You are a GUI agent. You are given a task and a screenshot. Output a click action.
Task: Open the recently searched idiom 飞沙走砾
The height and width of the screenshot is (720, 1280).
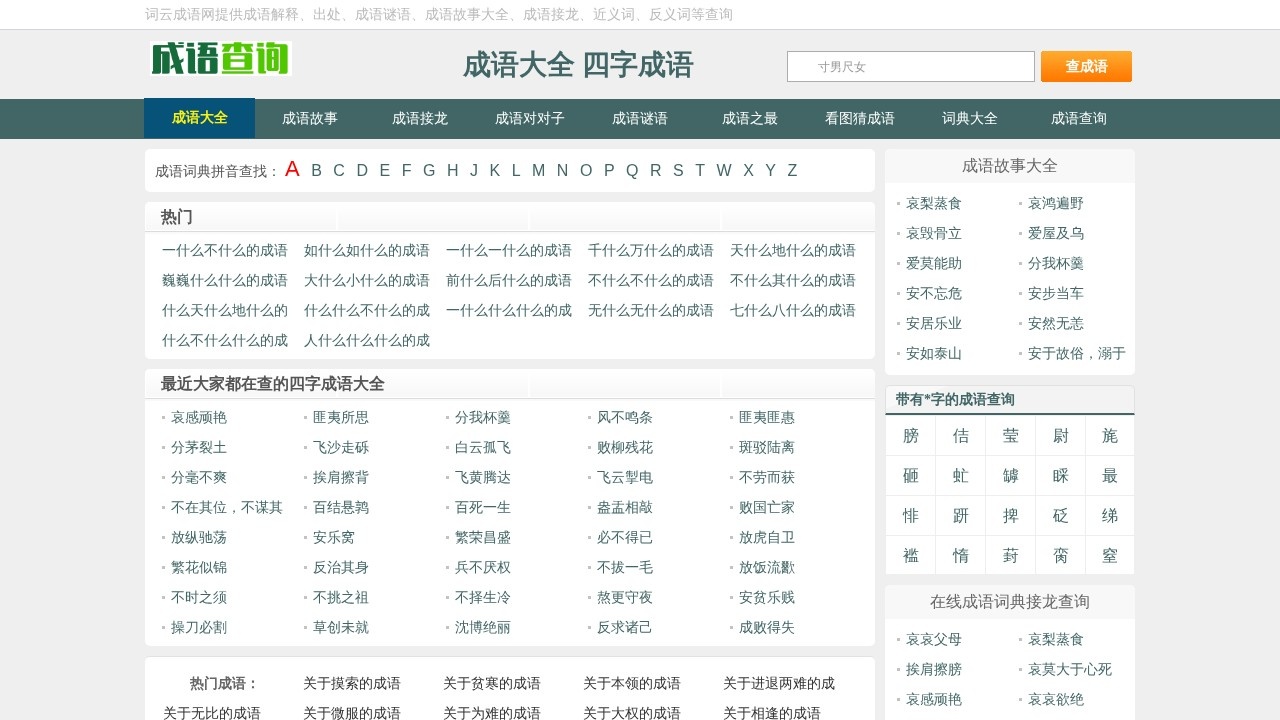tap(340, 447)
